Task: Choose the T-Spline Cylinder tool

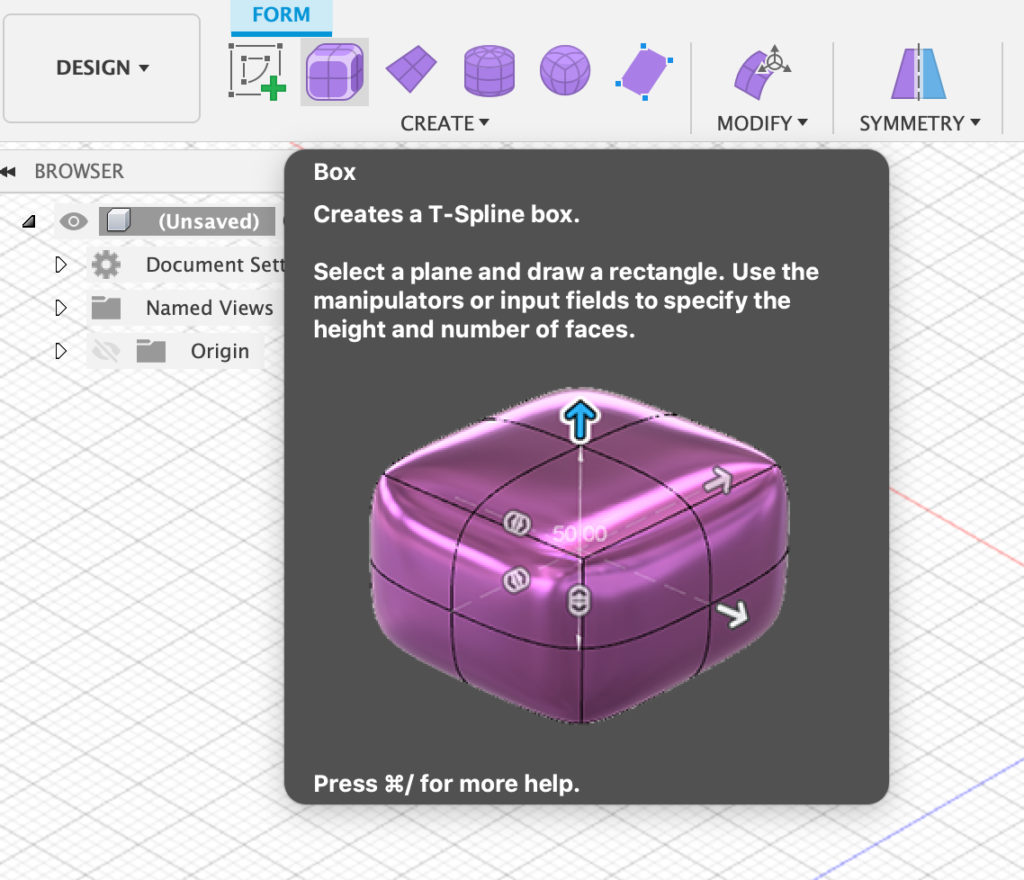Action: pos(489,71)
